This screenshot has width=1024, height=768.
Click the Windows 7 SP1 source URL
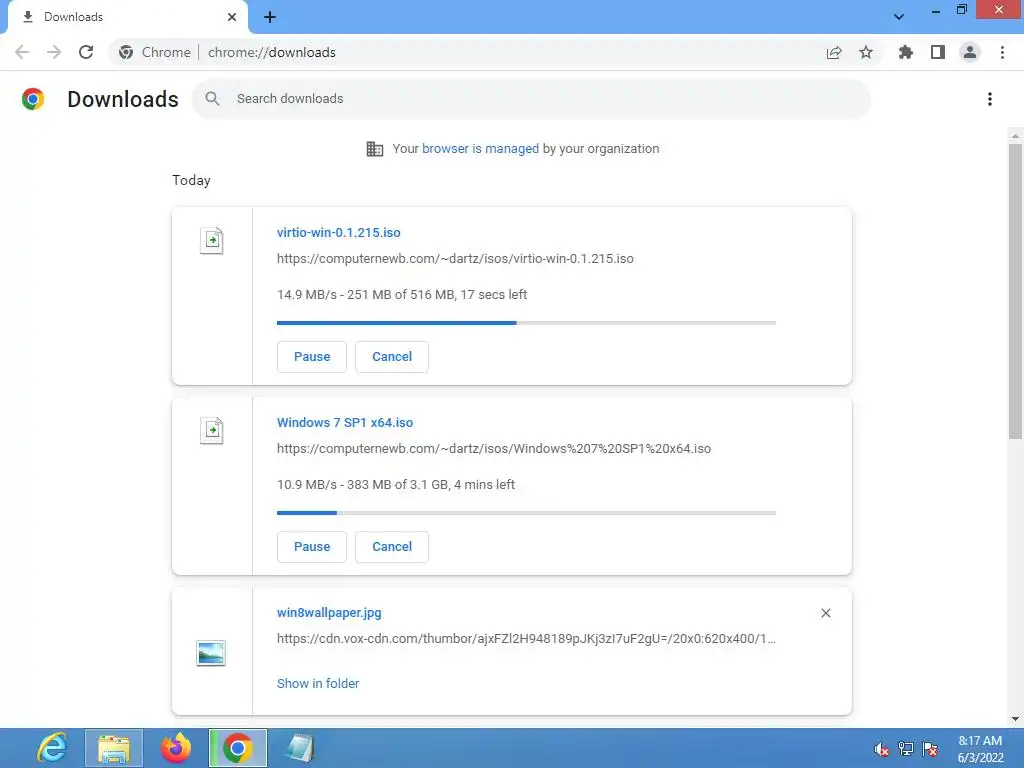(x=494, y=449)
